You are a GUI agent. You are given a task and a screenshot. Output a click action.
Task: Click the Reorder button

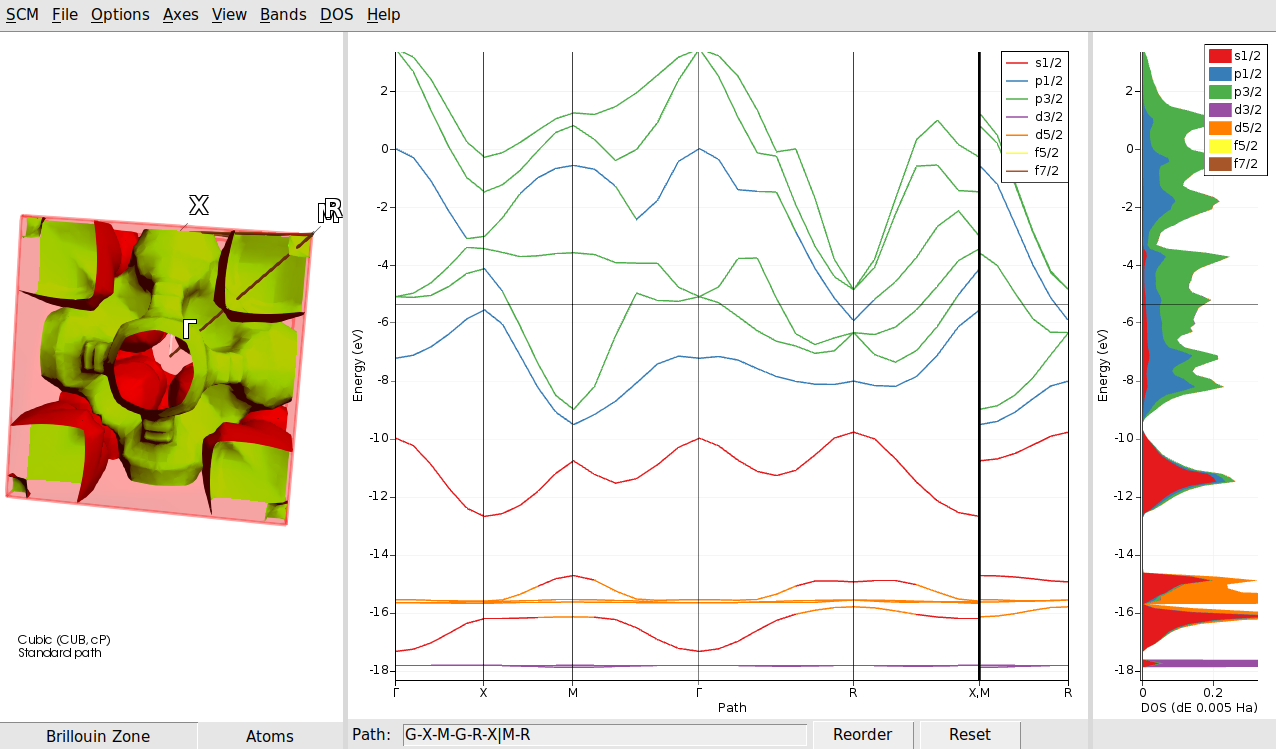(x=861, y=734)
